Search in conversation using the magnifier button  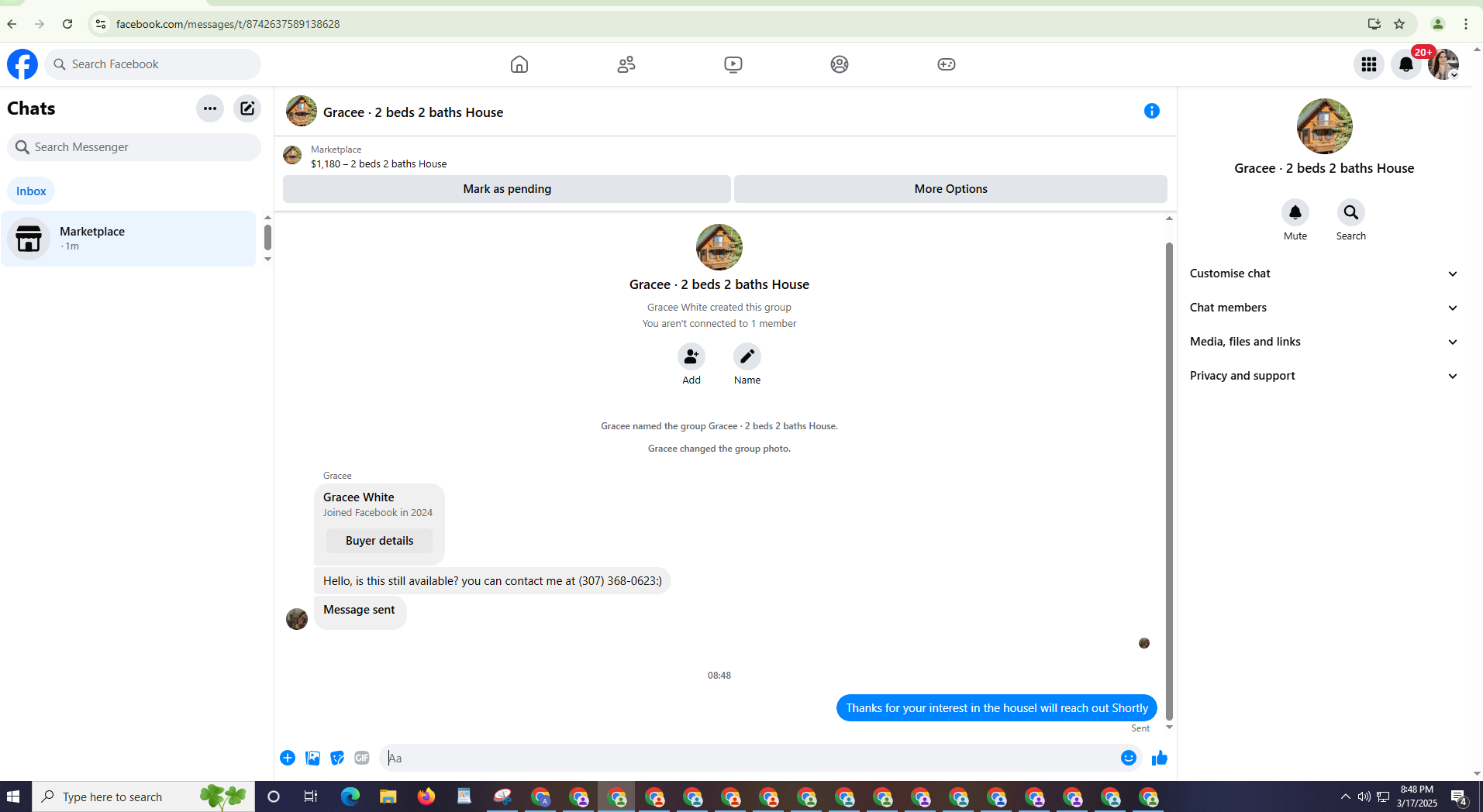coord(1351,212)
